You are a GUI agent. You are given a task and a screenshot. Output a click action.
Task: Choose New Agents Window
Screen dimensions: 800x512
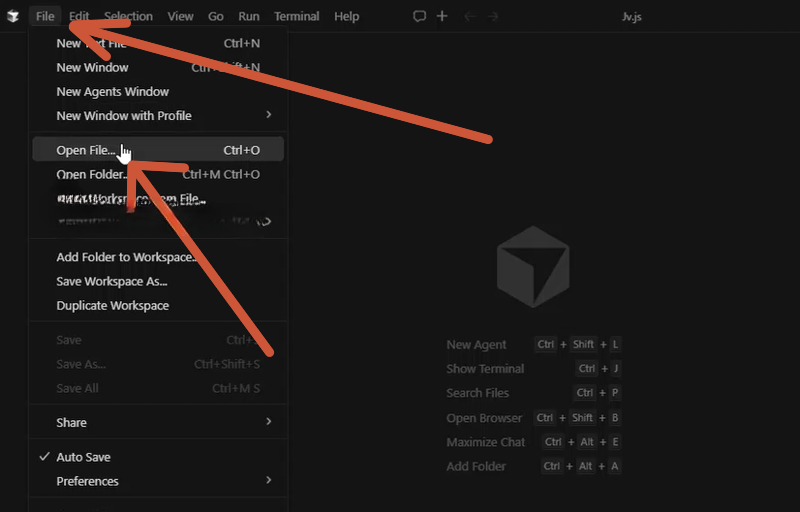click(x=158, y=92)
